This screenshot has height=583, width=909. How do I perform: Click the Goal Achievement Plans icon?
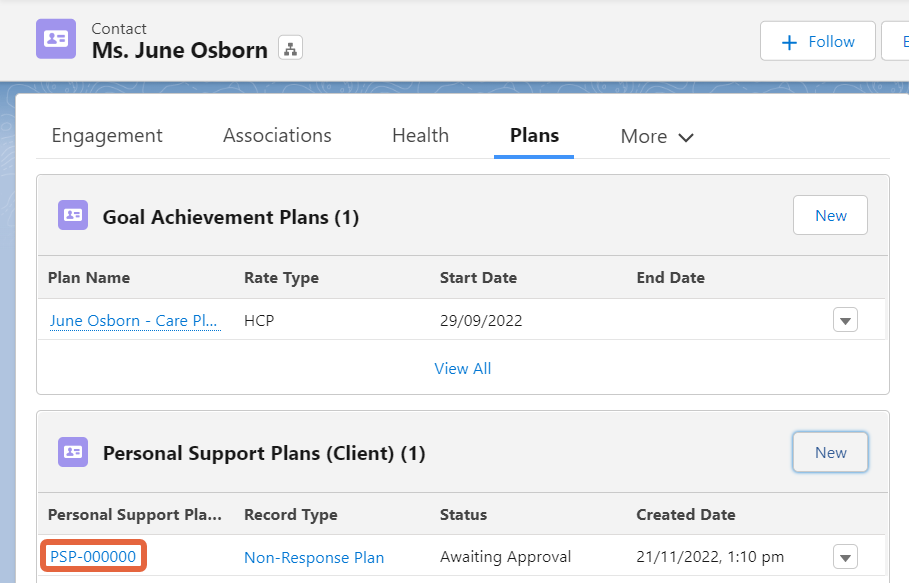click(x=73, y=215)
